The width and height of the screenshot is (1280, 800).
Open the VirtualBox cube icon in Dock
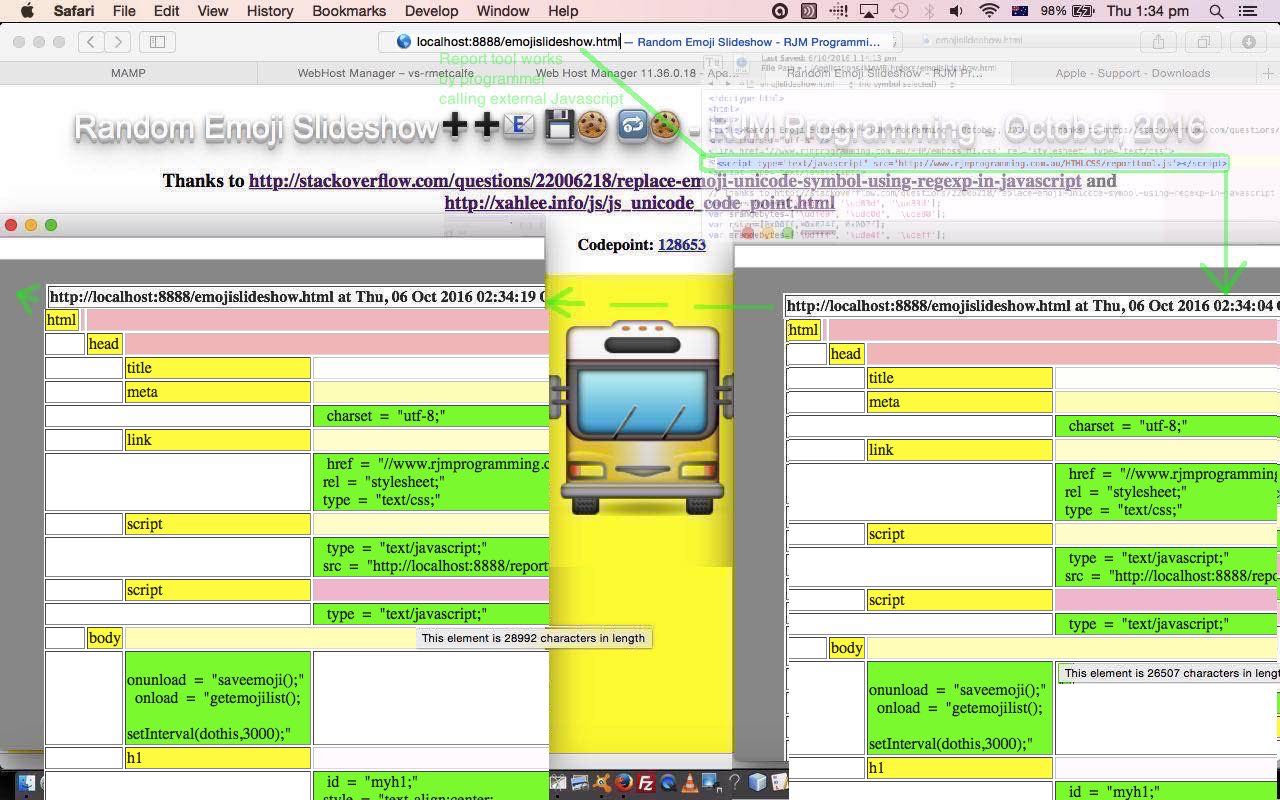757,783
